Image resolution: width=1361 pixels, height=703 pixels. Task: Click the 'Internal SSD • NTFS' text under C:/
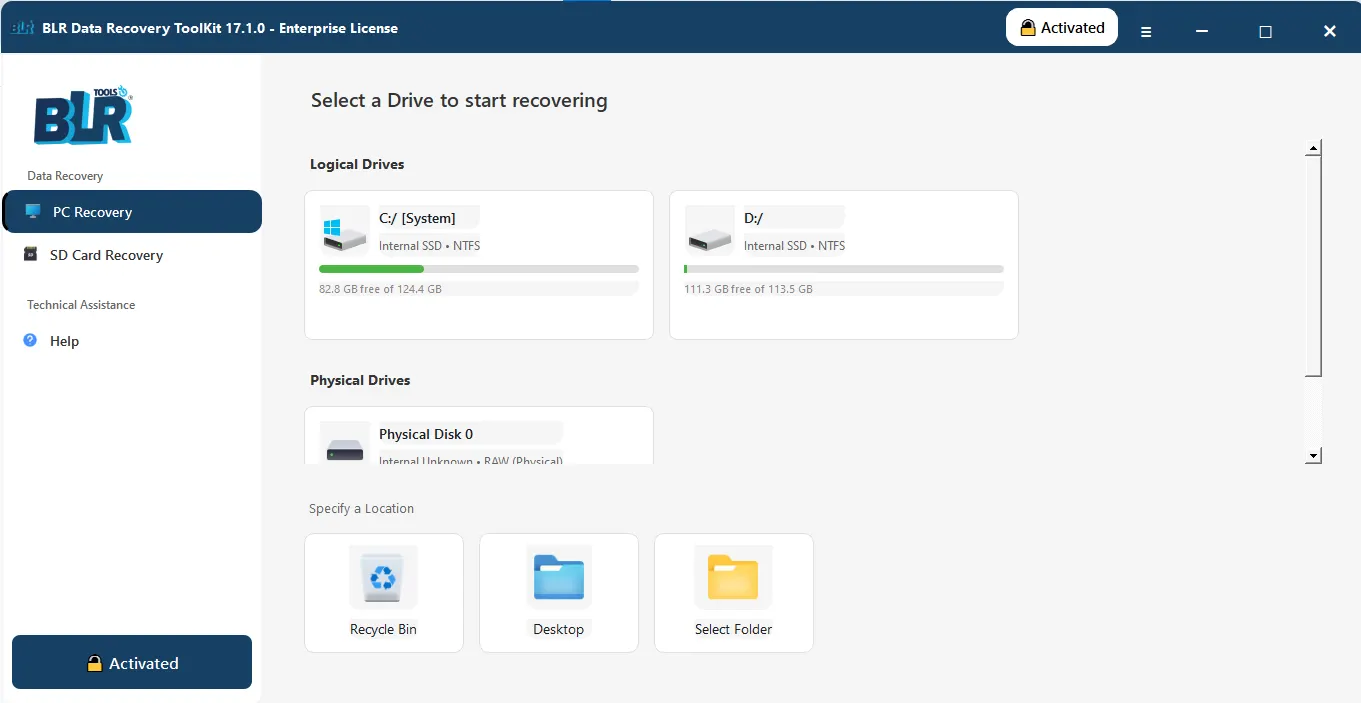tap(429, 246)
